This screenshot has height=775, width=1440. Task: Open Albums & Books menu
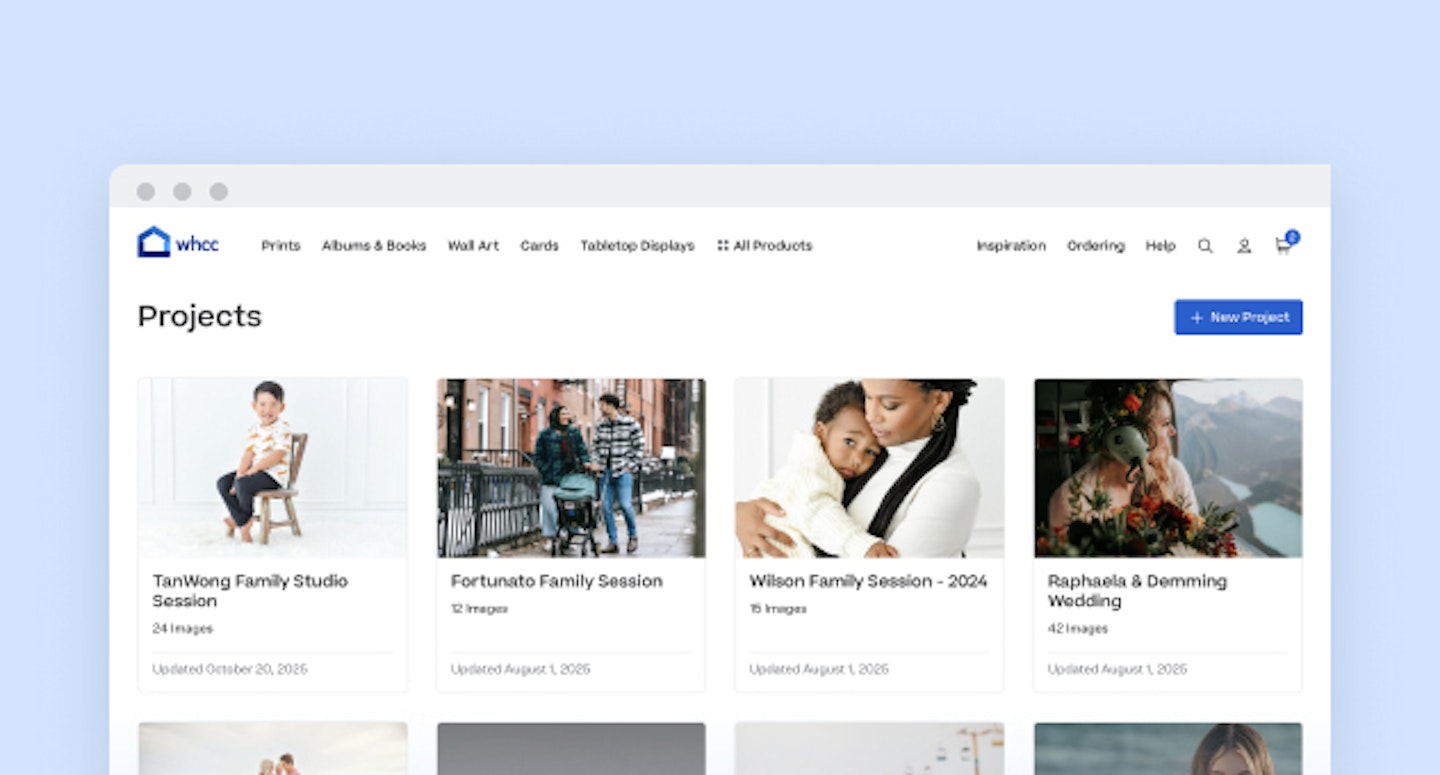click(x=374, y=246)
